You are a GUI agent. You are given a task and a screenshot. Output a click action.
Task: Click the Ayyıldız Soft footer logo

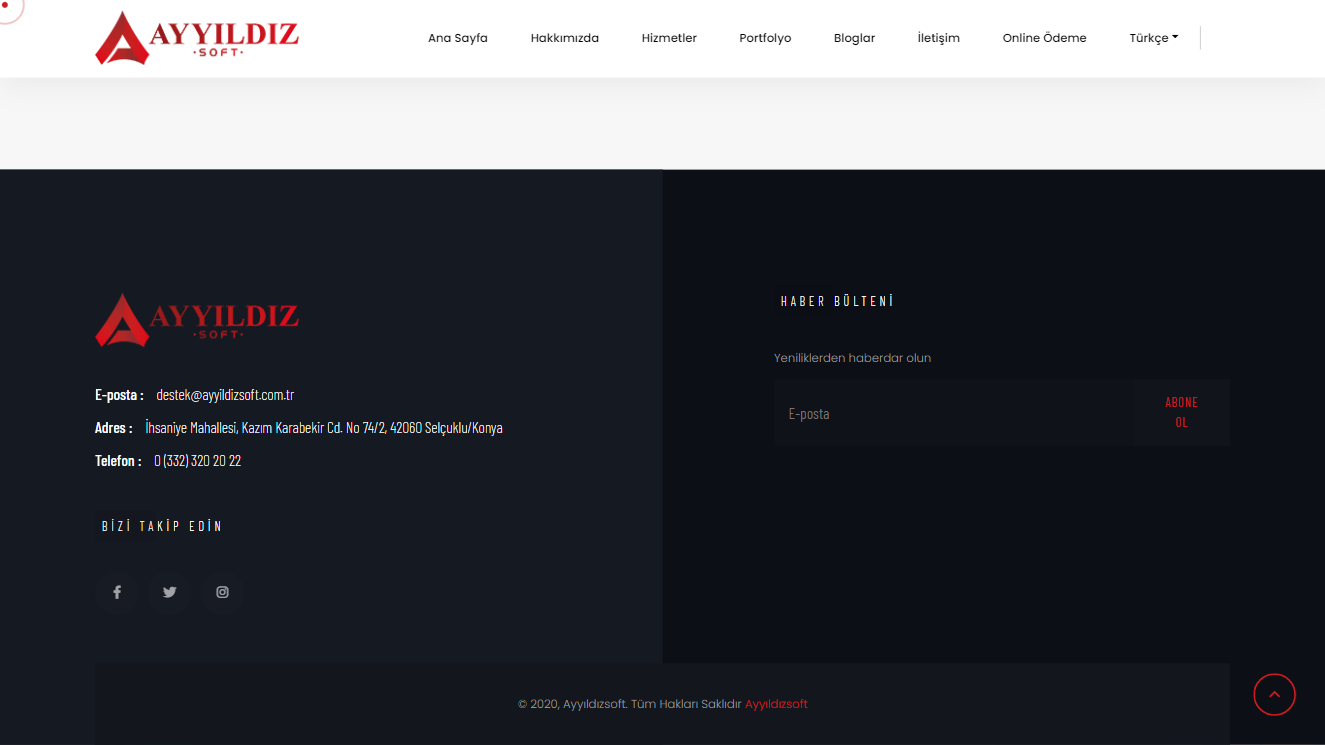[197, 320]
